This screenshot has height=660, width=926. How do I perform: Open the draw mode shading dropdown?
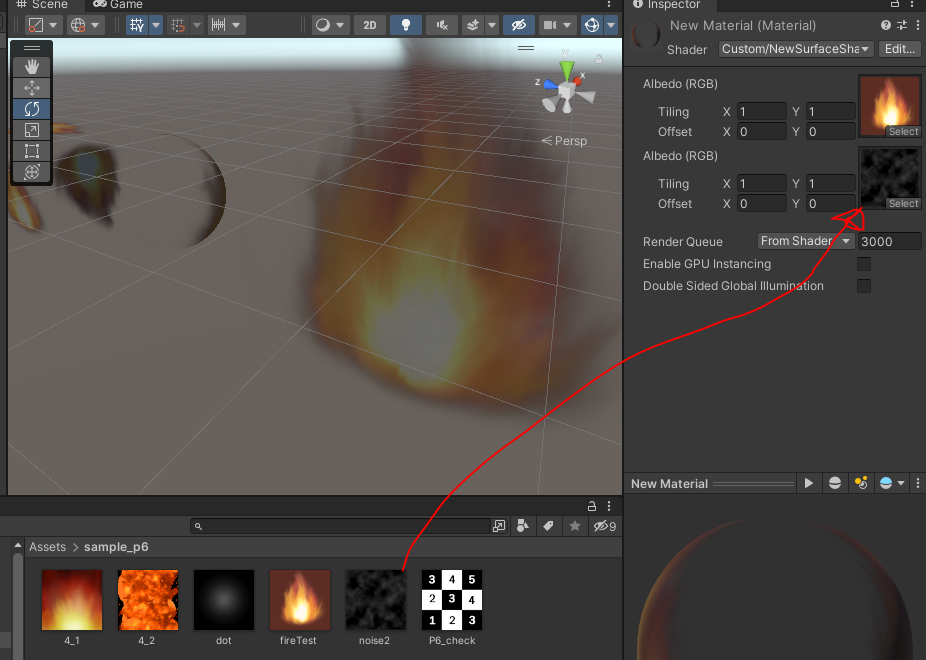click(330, 25)
